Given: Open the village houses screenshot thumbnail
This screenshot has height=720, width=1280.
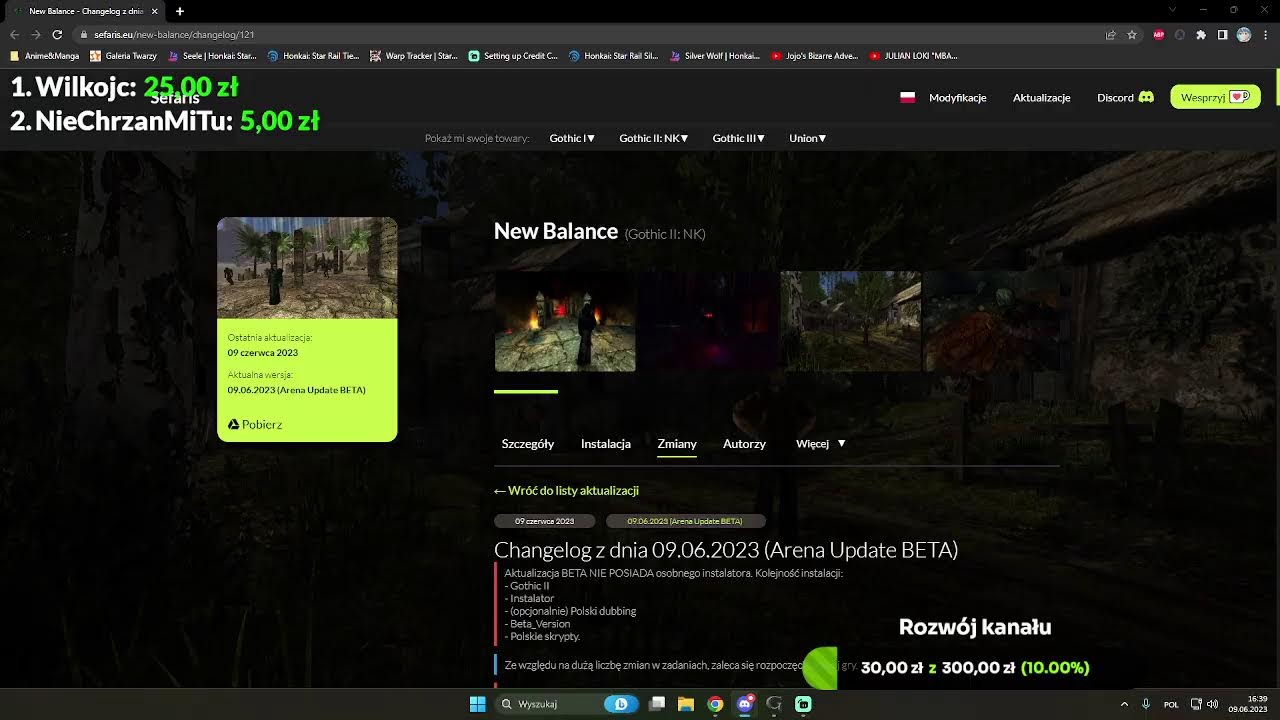Looking at the screenshot, I should (x=851, y=322).
